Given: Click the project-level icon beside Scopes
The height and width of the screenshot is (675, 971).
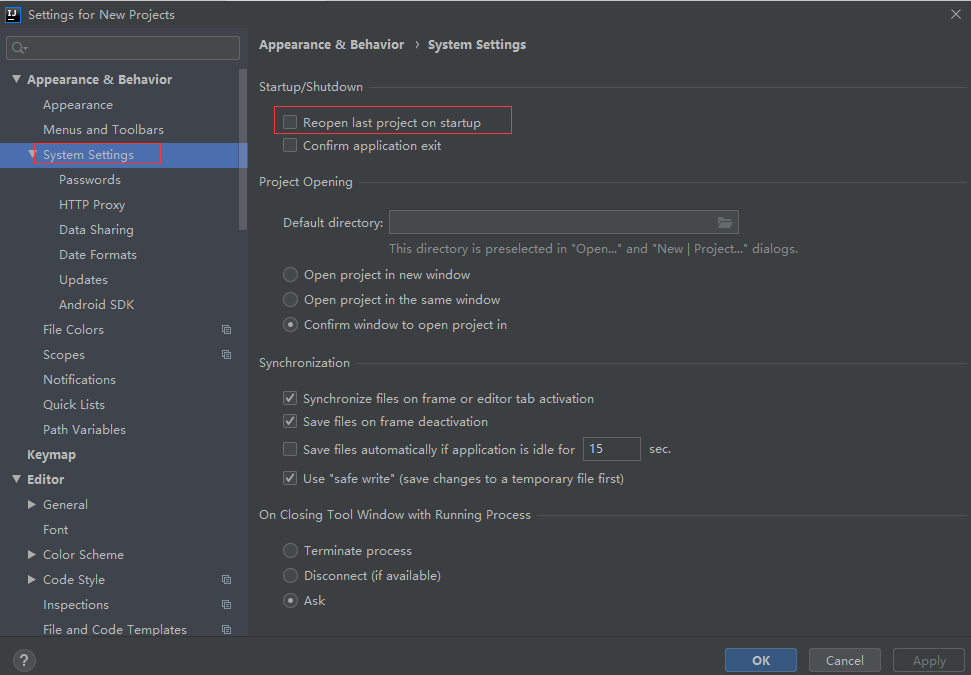Looking at the screenshot, I should click(x=226, y=354).
